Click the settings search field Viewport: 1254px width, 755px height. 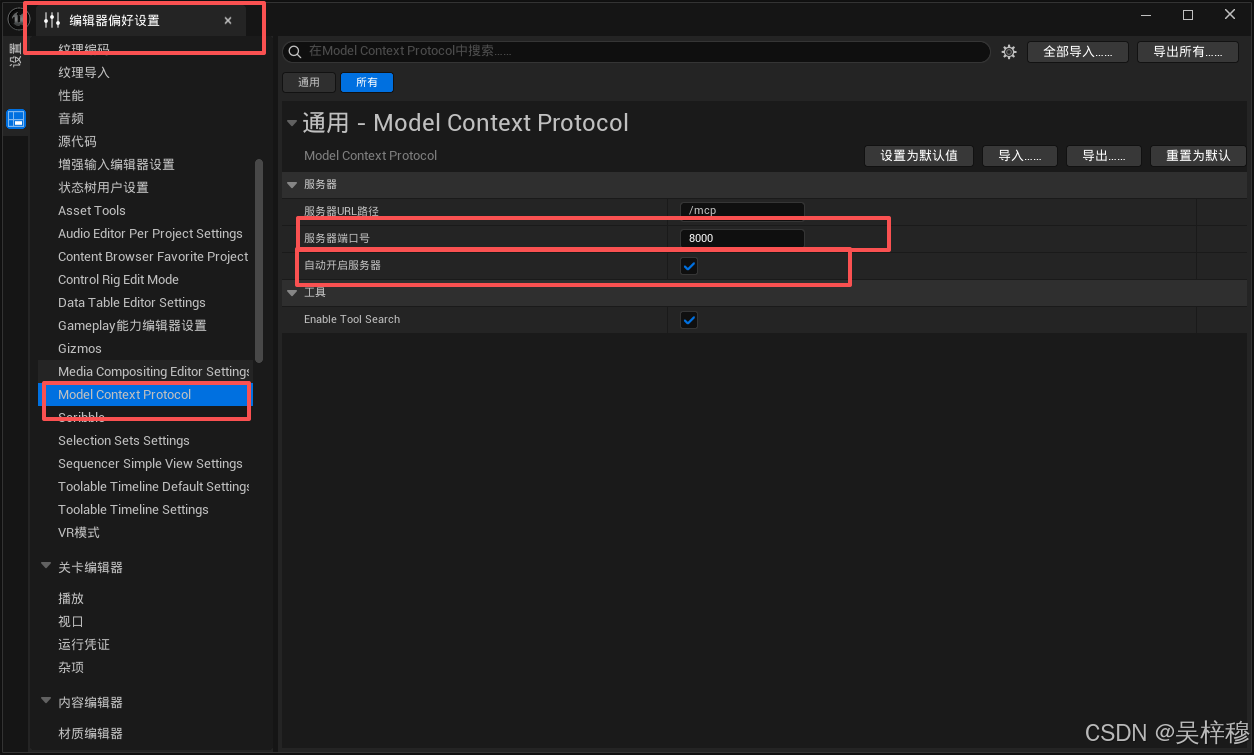(x=637, y=52)
